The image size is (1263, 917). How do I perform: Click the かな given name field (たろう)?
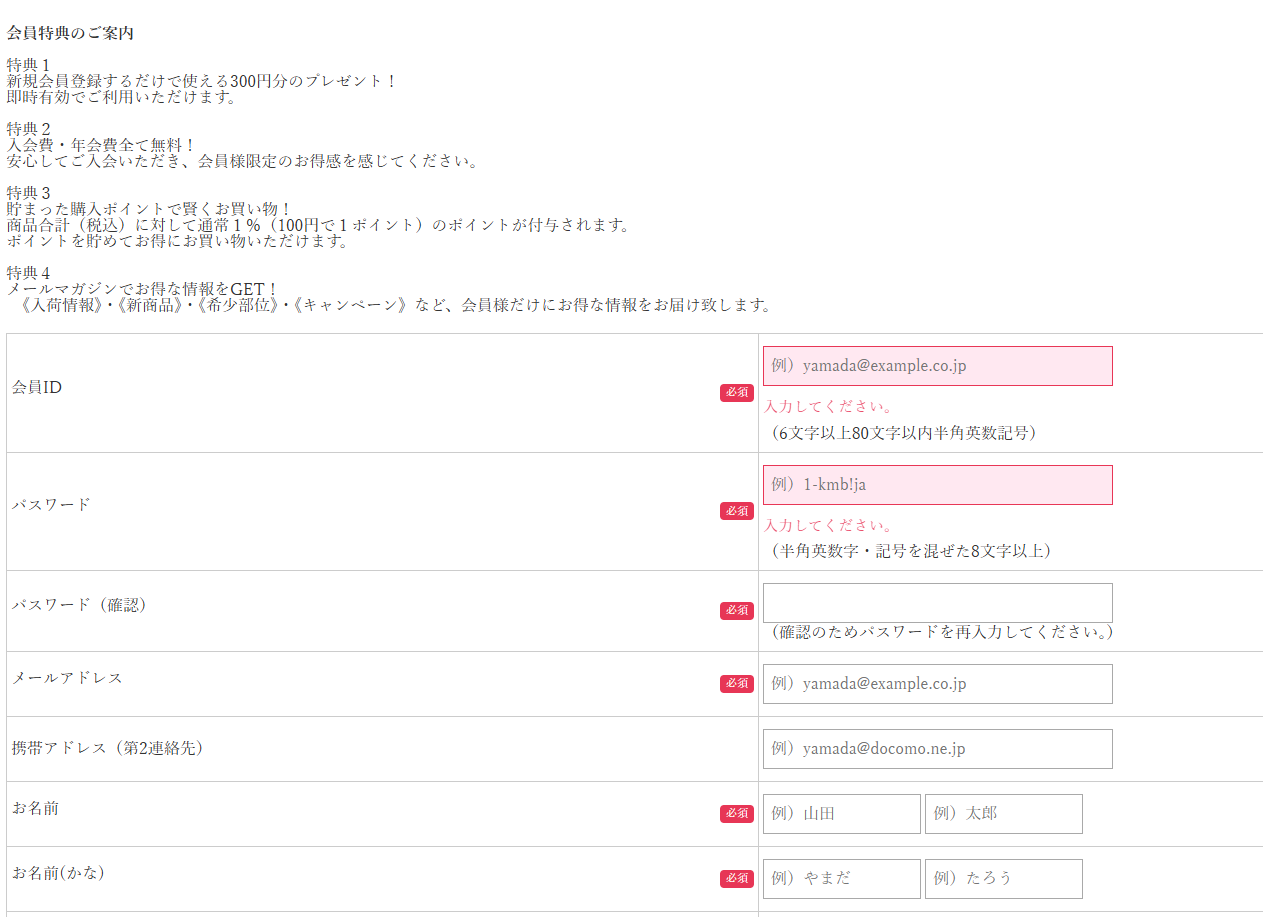tap(1003, 879)
